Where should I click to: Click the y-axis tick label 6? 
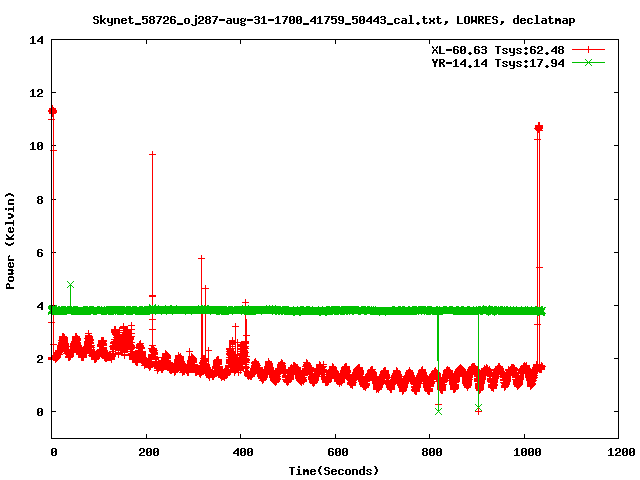point(40,253)
